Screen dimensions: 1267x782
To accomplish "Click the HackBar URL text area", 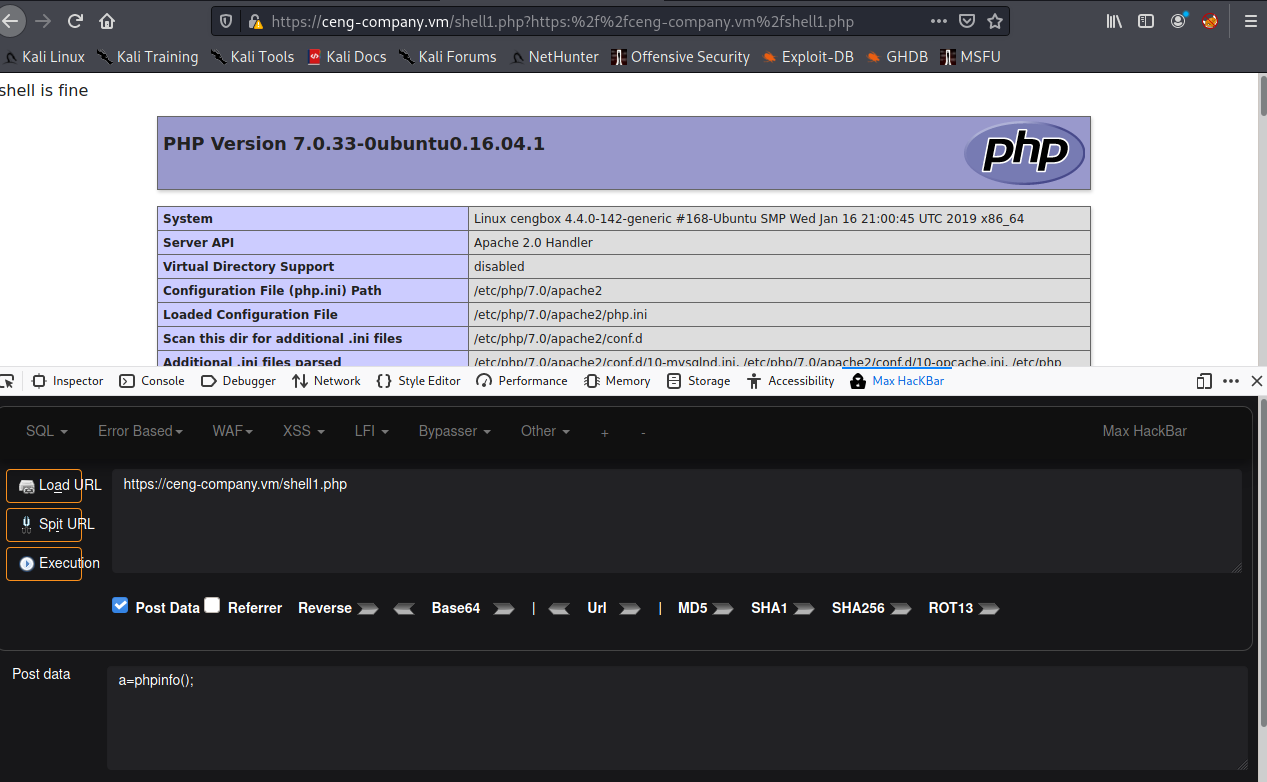I will 677,521.
